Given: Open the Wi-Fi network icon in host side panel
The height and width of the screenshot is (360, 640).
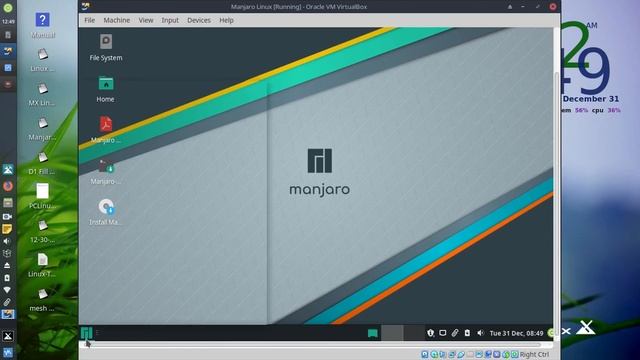Looking at the screenshot, I should coord(7,290).
